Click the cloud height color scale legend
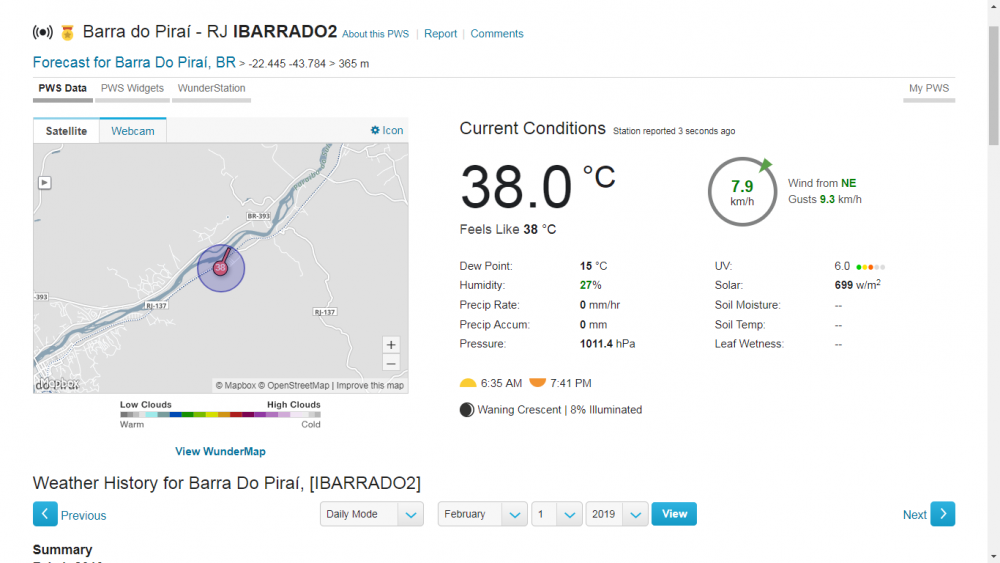 point(220,414)
